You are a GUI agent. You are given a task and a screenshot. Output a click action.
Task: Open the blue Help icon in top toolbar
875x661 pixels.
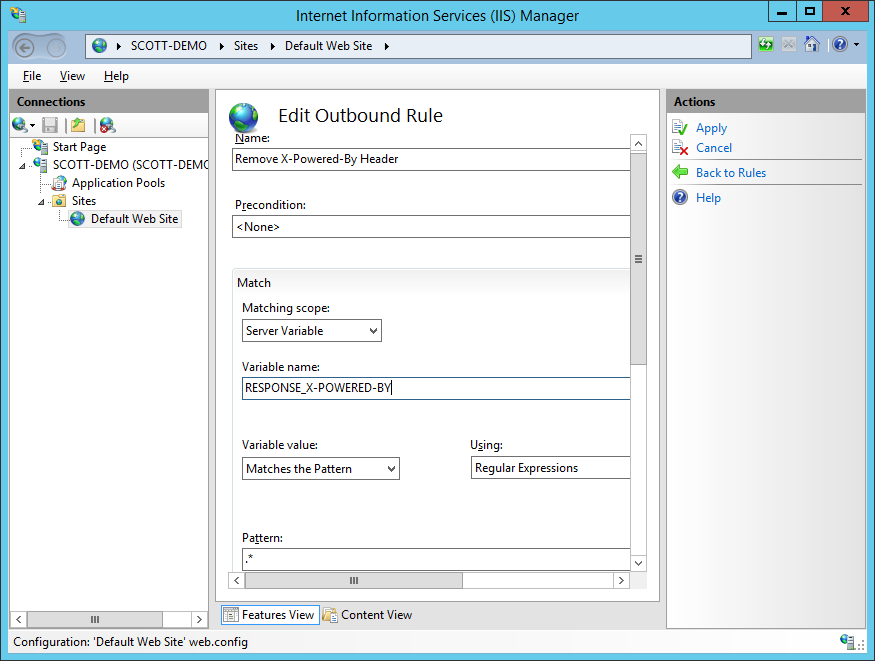[839, 45]
